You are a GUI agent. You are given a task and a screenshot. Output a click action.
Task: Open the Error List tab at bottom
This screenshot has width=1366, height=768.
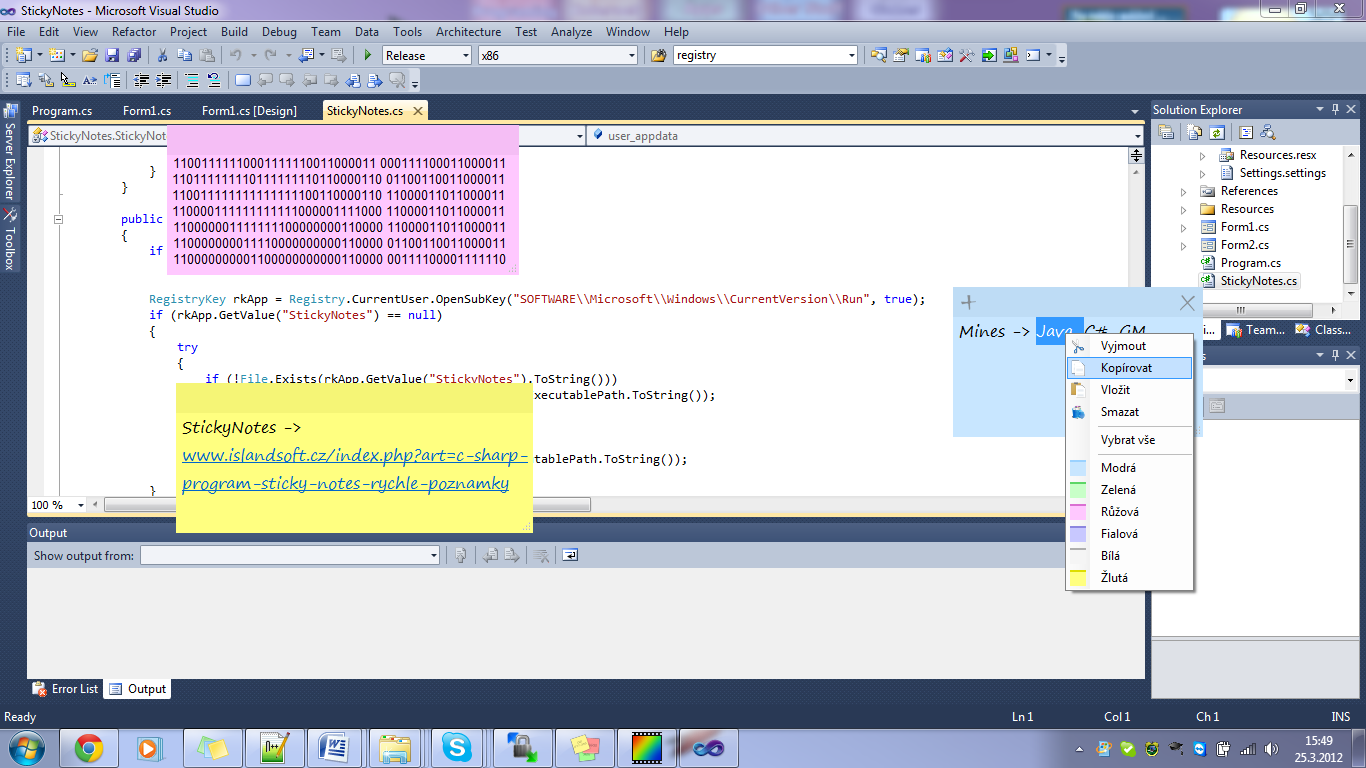66,689
